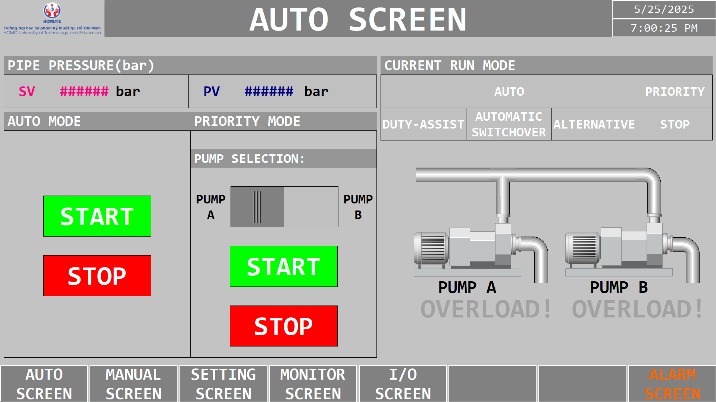This screenshot has height=402, width=716.
Task: Click the AUTOMATIC SWITCHOVER mode indicator
Action: pyautogui.click(x=509, y=124)
